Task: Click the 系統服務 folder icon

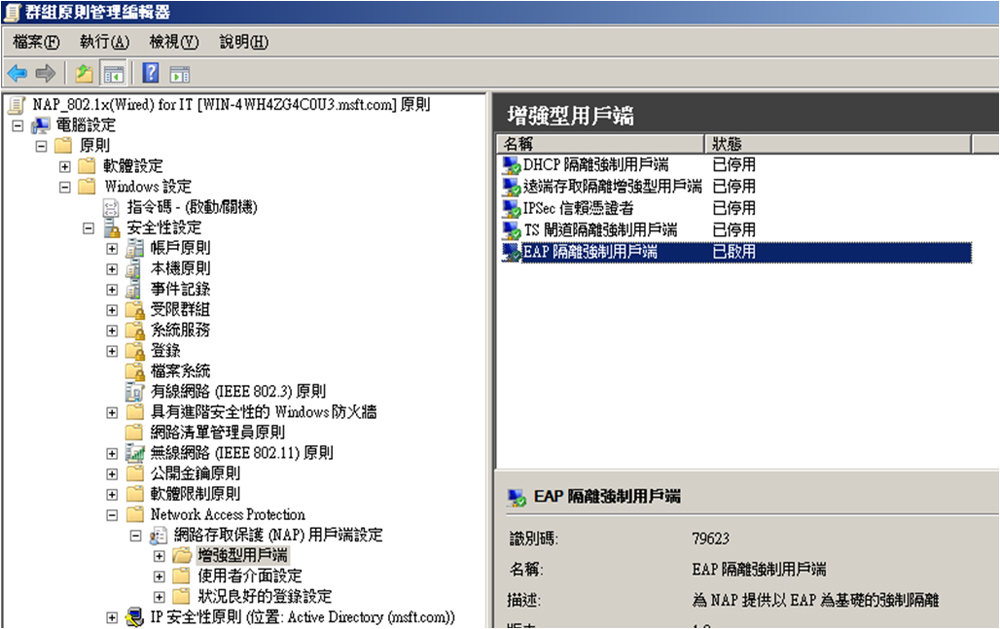Action: [135, 330]
